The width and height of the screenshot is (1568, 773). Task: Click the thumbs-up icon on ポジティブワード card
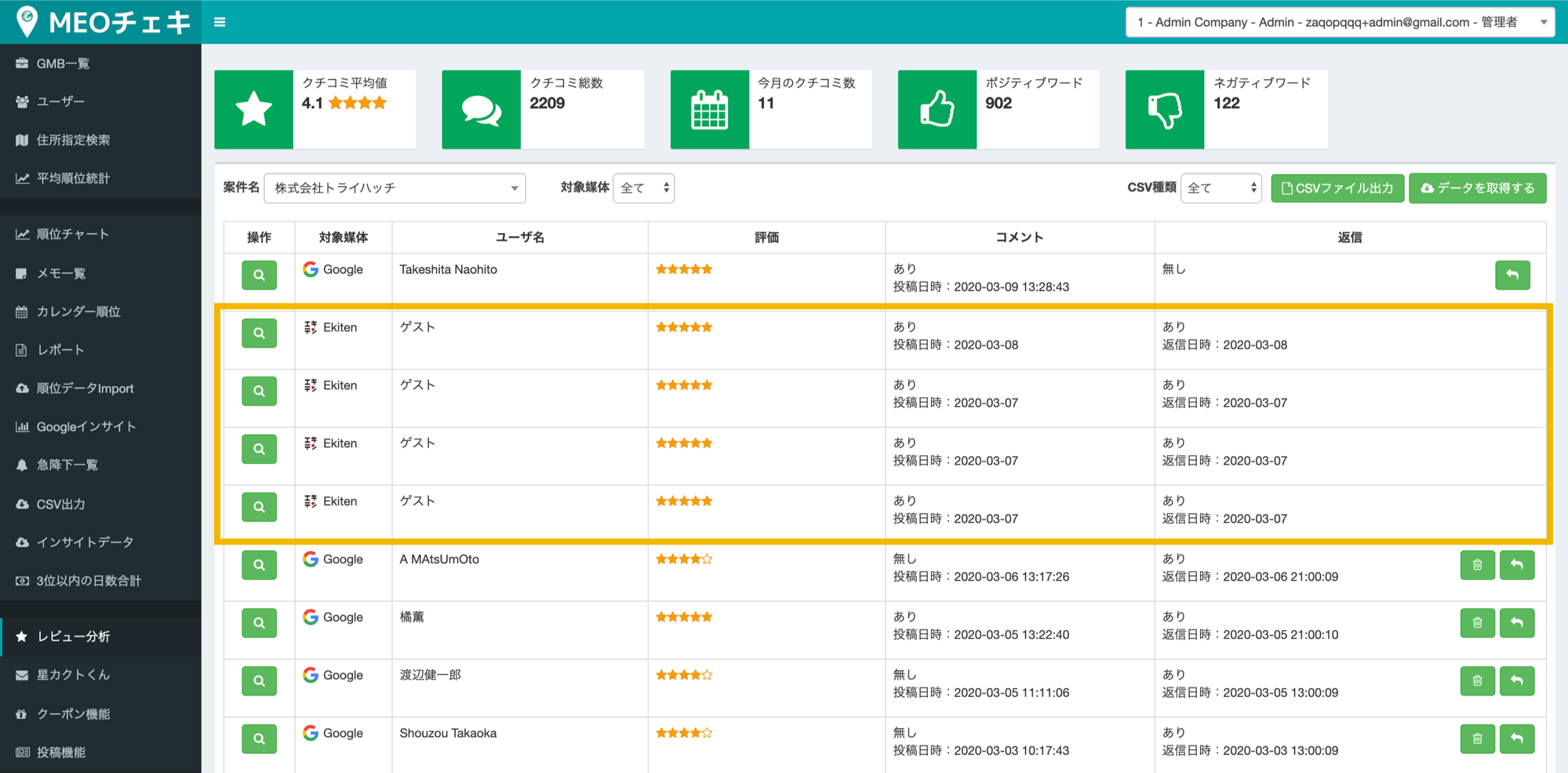click(x=937, y=109)
